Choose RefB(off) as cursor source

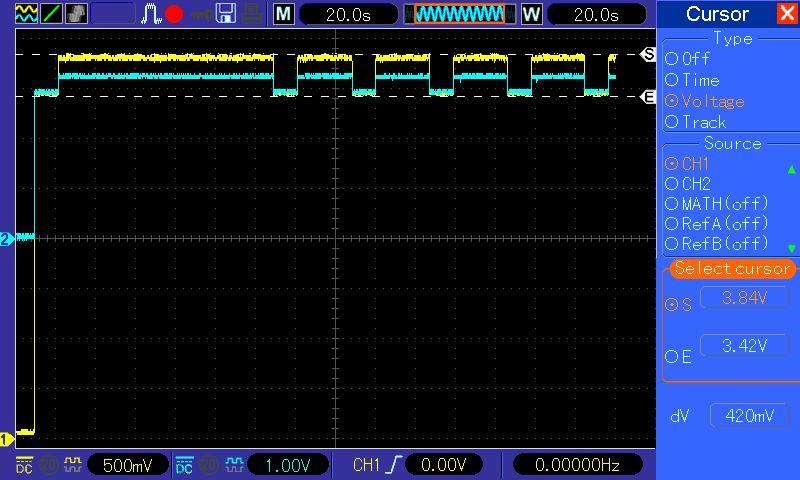(716, 243)
